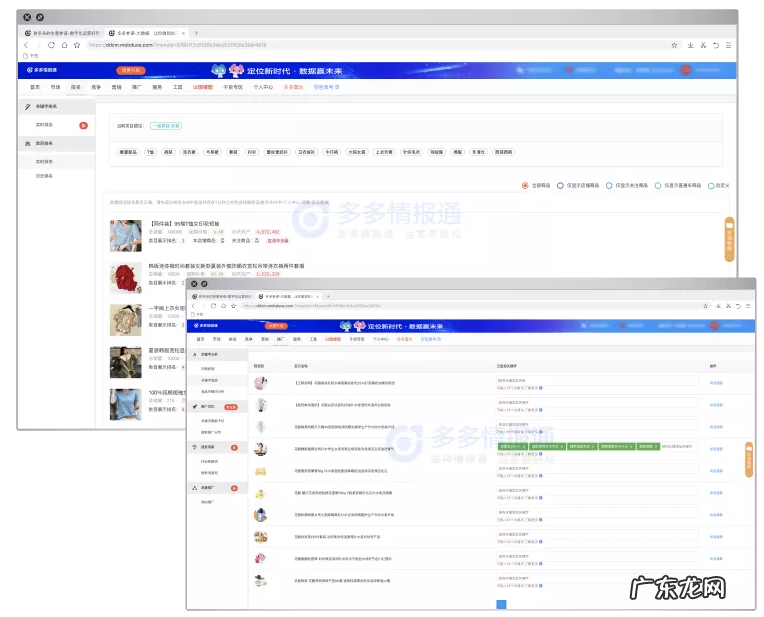Collapse the second sidebar section in the rear window
This screenshot has height=617, width=764.
(x=57, y=143)
